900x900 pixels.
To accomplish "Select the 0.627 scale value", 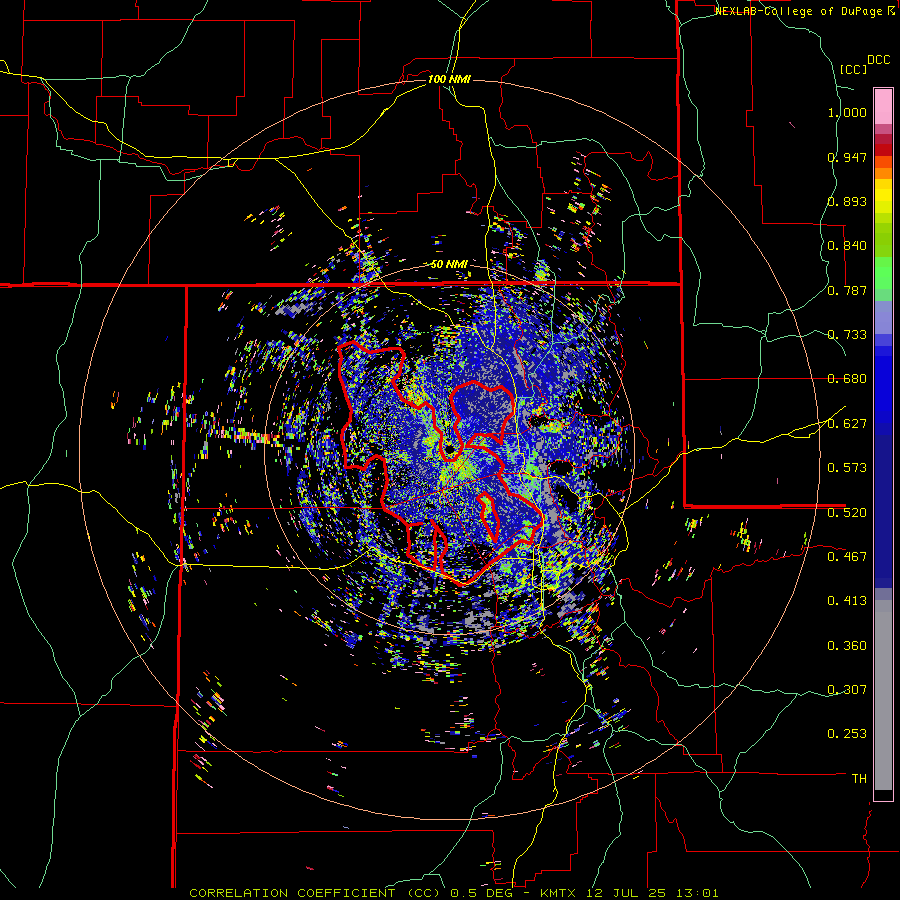I will [847, 424].
